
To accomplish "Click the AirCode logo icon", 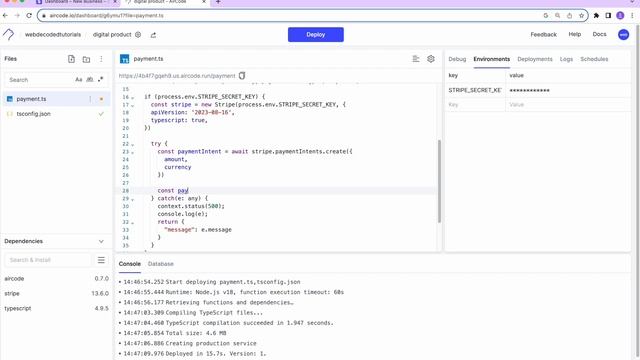I will pos(9,34).
